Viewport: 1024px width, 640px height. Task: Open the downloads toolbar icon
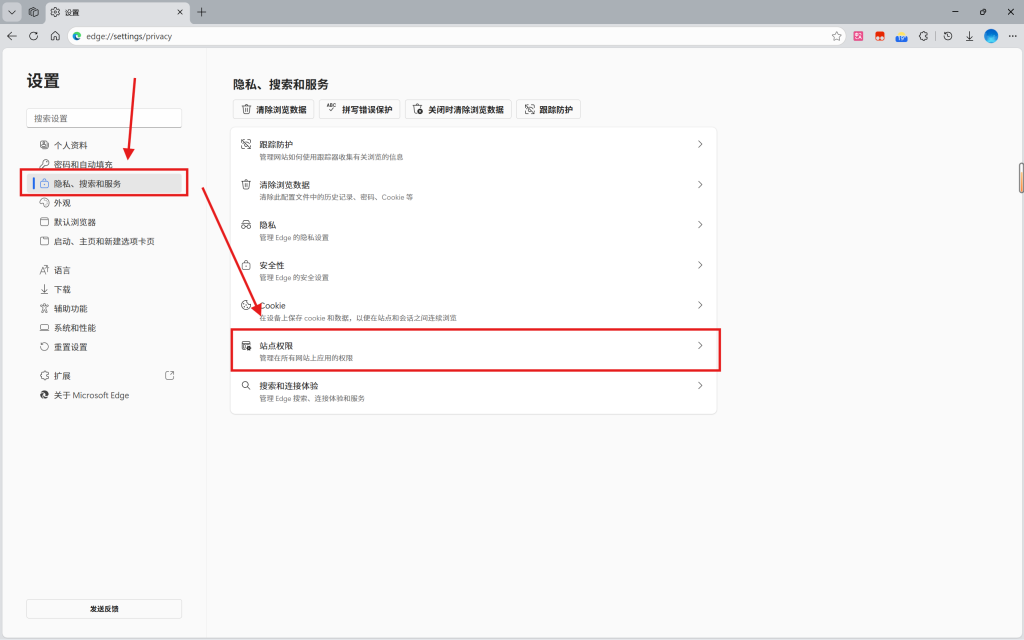coord(969,36)
